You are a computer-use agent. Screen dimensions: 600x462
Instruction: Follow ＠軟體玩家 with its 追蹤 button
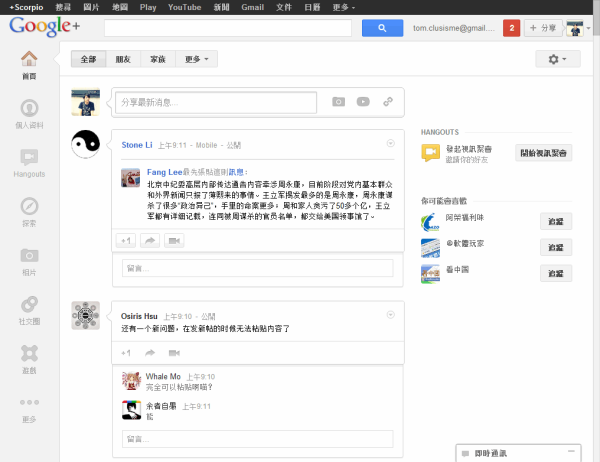[x=556, y=247]
